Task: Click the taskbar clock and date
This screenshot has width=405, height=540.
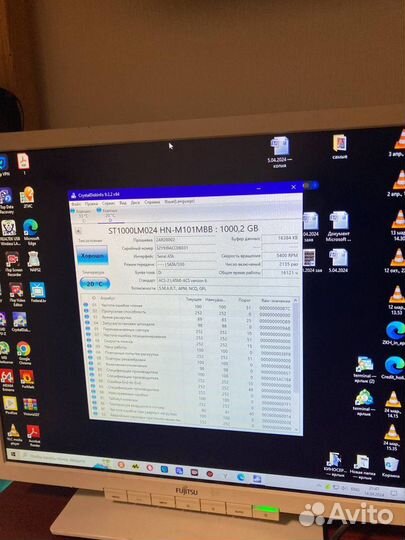Action: (x=374, y=491)
